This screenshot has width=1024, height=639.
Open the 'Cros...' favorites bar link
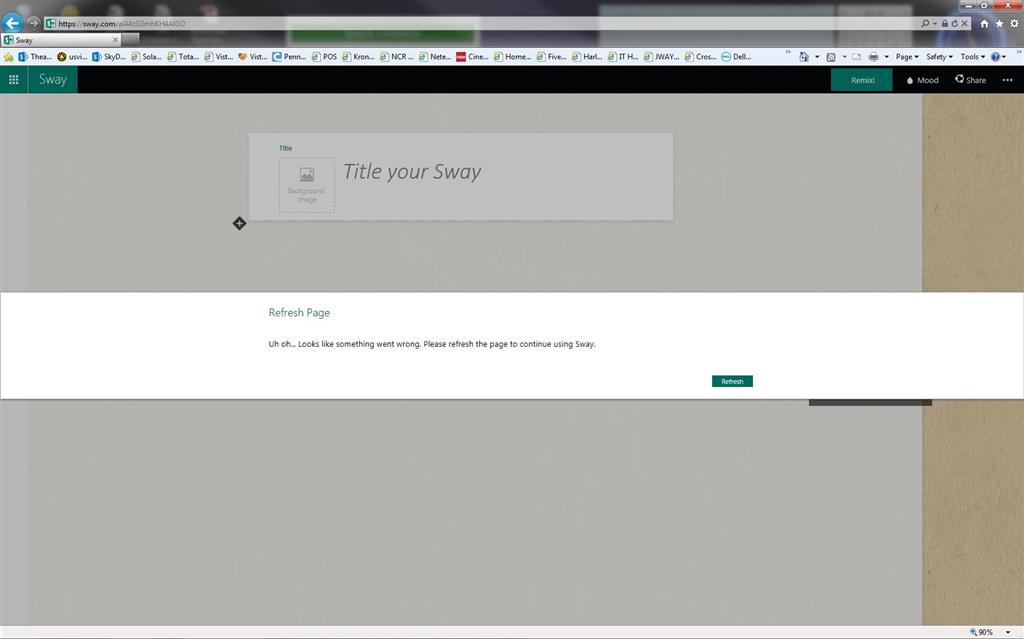[x=700, y=57]
